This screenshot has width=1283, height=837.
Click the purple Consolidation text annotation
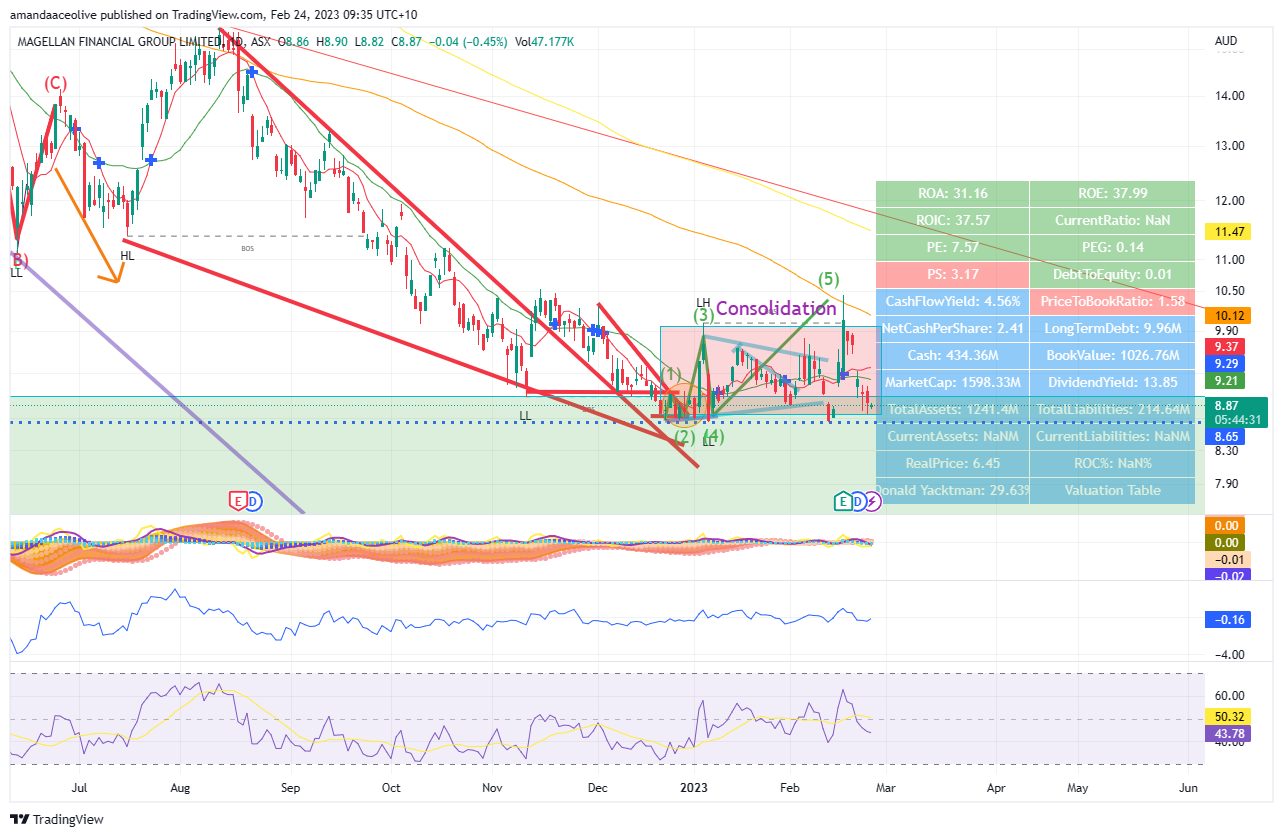click(x=775, y=309)
